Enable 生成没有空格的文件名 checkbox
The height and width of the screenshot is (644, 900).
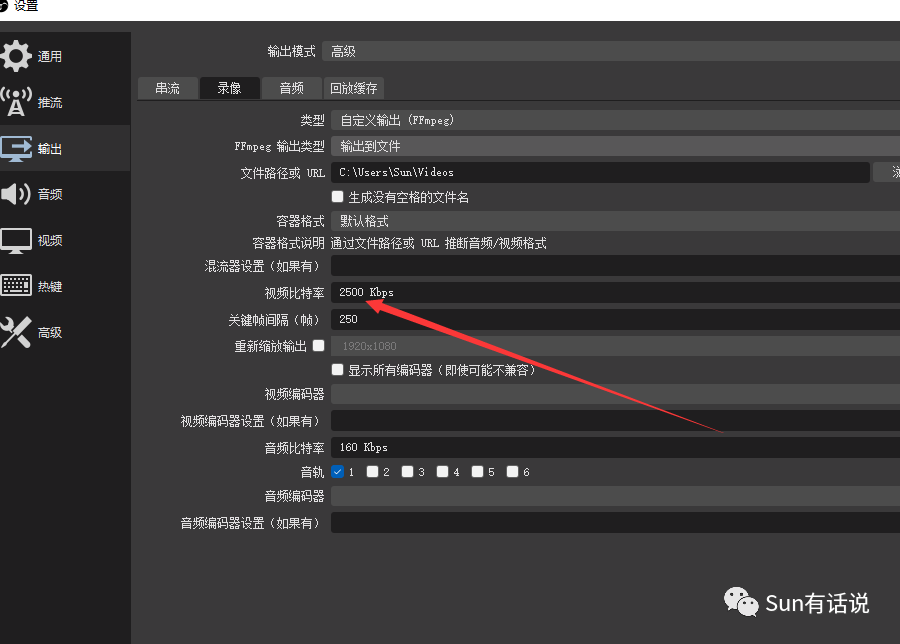click(338, 197)
